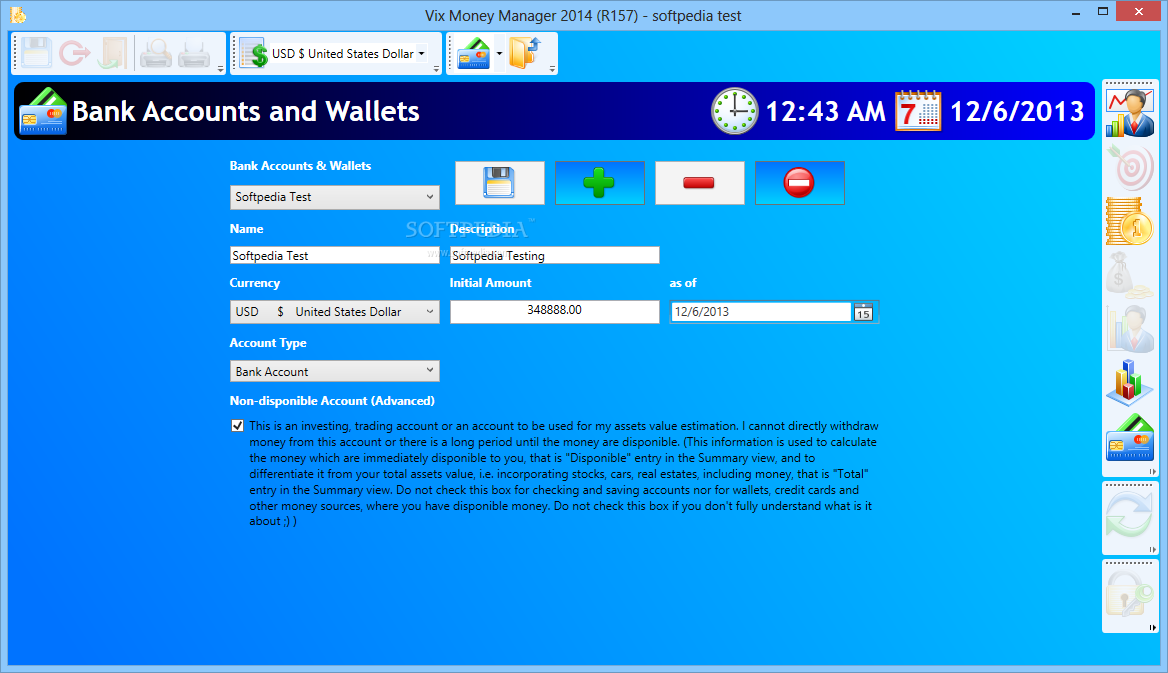
Task: Open the money bag sidebar icon
Action: pyautogui.click(x=1130, y=275)
